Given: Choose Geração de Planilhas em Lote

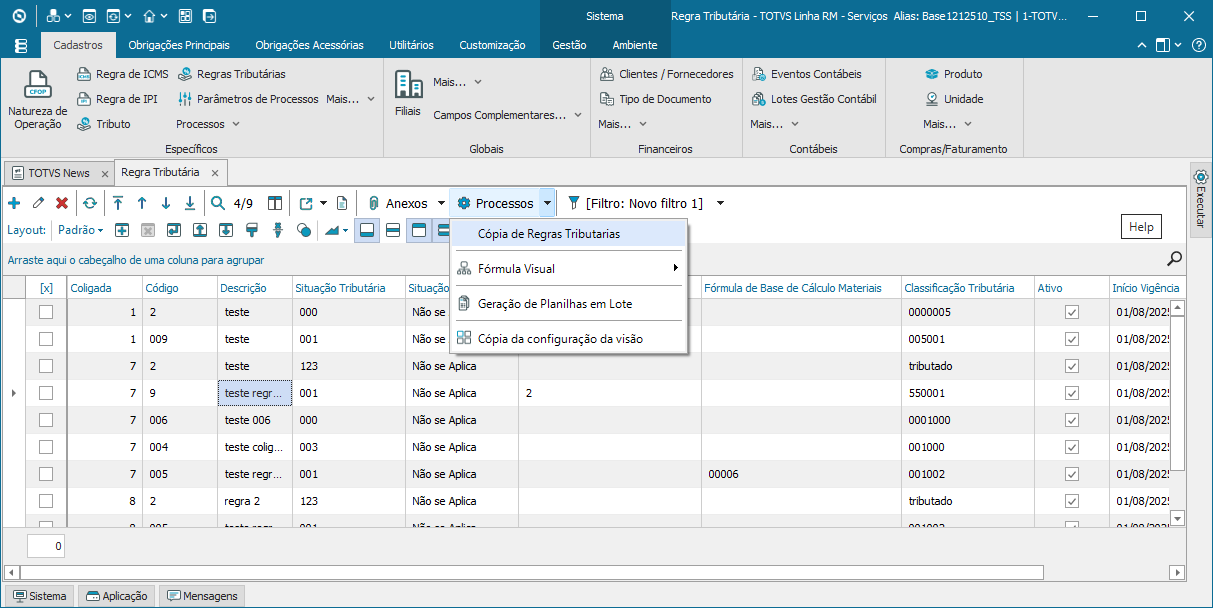Looking at the screenshot, I should click(569, 303).
